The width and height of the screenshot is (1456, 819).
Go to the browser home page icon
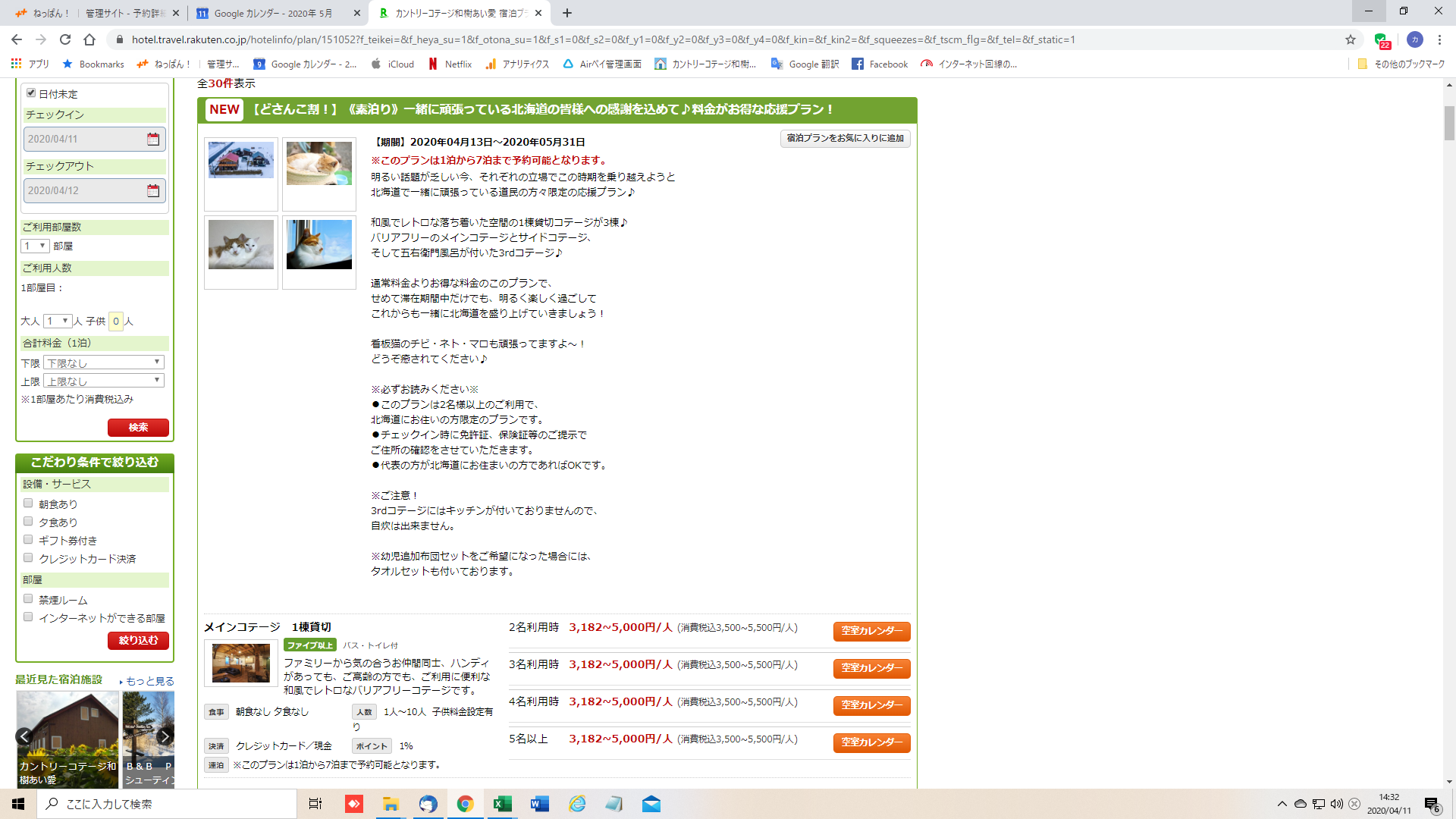[89, 39]
